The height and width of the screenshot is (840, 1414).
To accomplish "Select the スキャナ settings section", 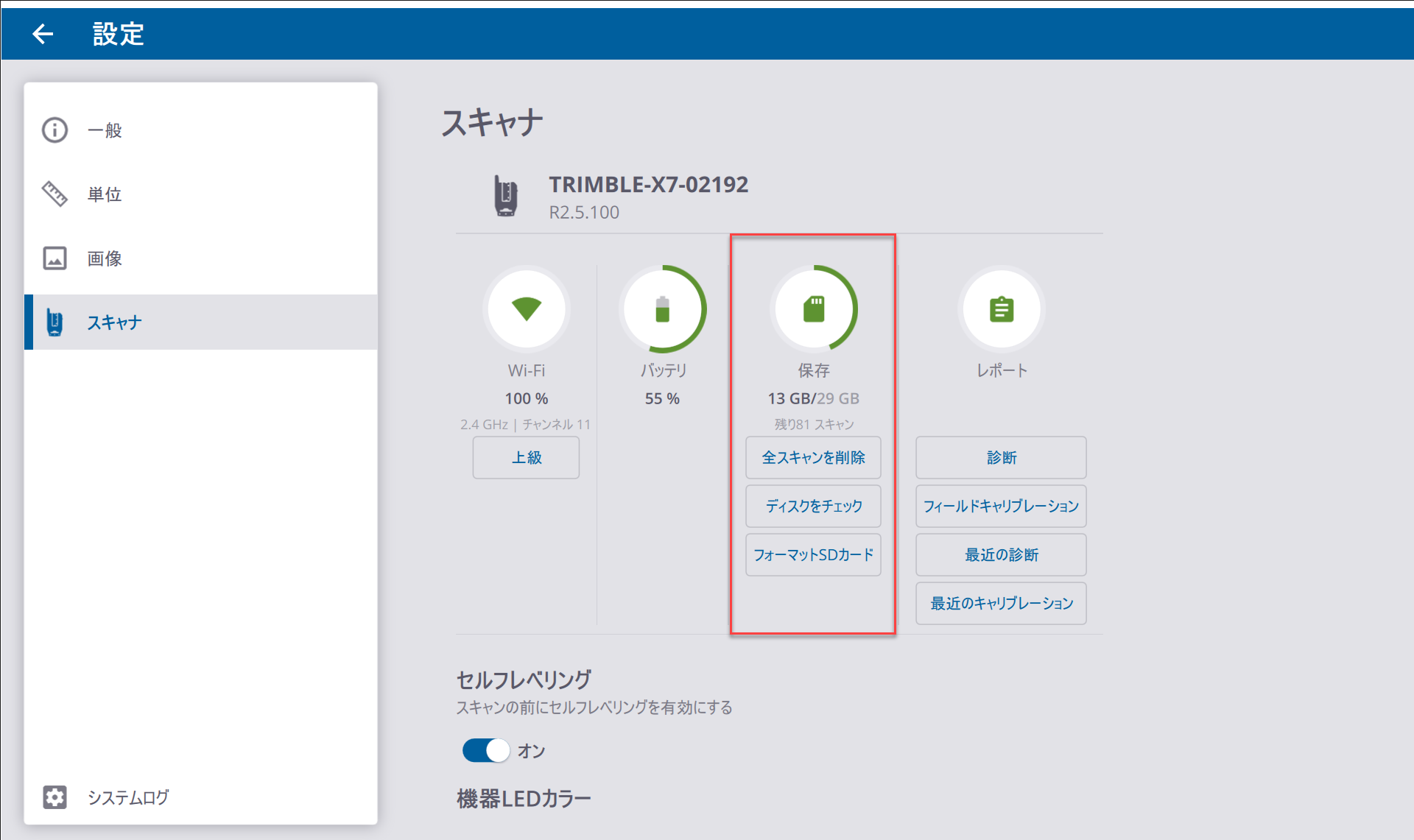I will pyautogui.click(x=201, y=322).
